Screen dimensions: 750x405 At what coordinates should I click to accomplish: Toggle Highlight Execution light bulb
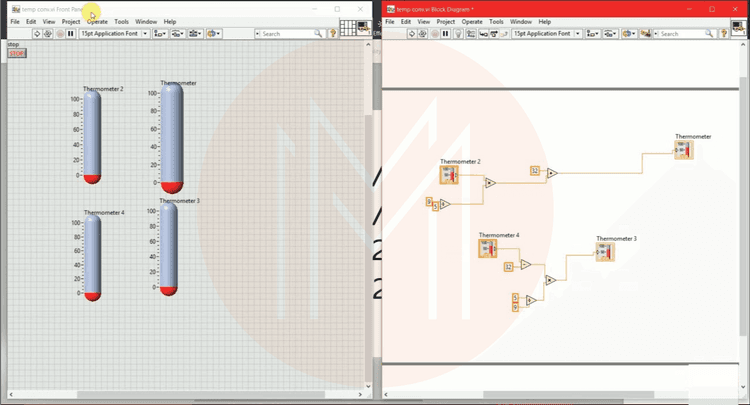click(x=458, y=33)
